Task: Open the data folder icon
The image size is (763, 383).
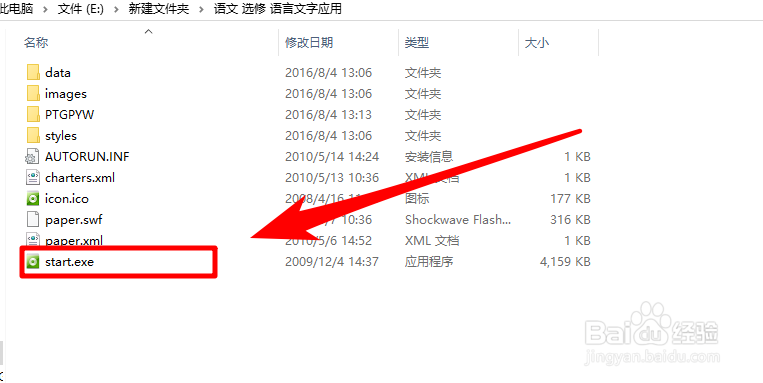Action: click(33, 73)
